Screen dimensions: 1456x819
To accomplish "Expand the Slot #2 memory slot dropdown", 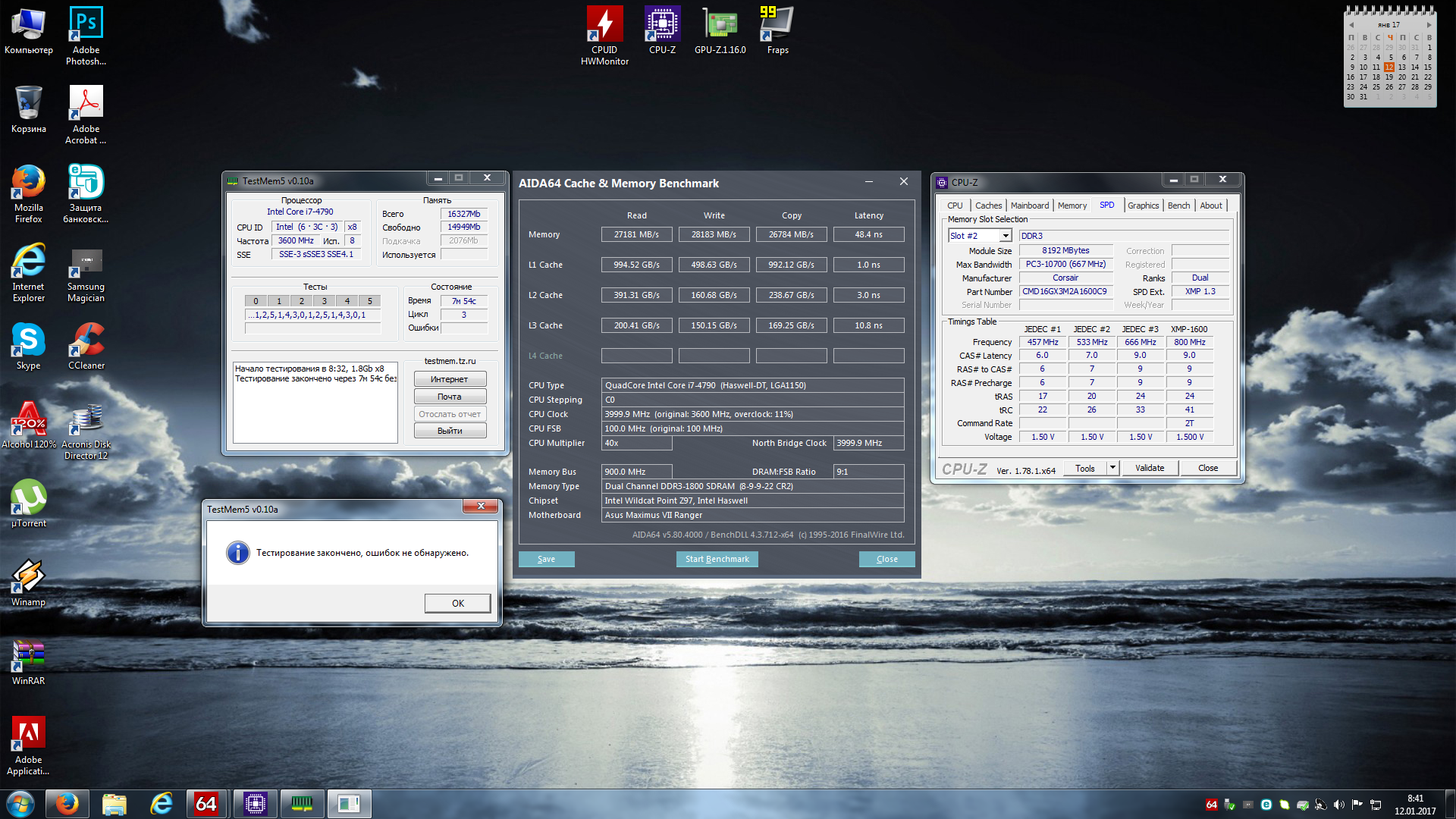I will click(1005, 236).
